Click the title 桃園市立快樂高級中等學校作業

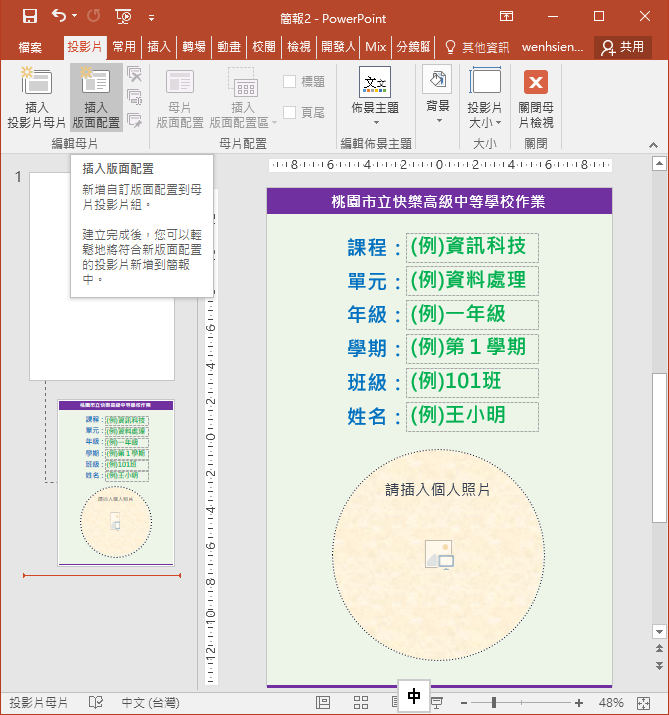[x=438, y=202]
